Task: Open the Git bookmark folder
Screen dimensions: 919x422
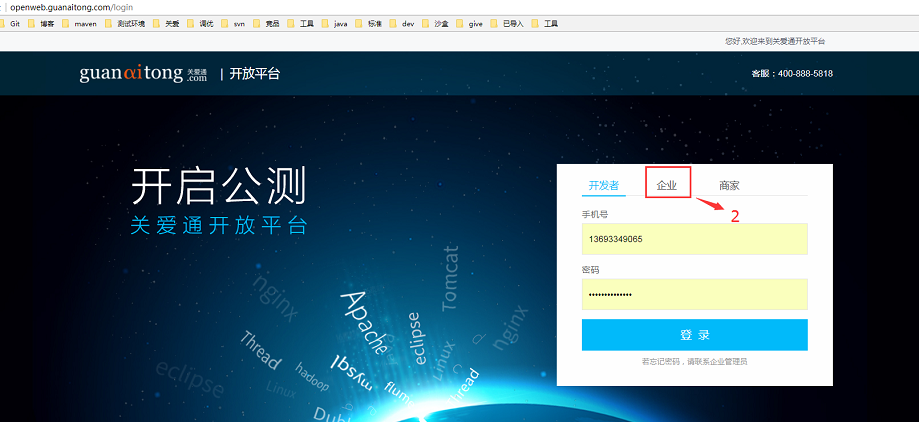Action: 11,24
